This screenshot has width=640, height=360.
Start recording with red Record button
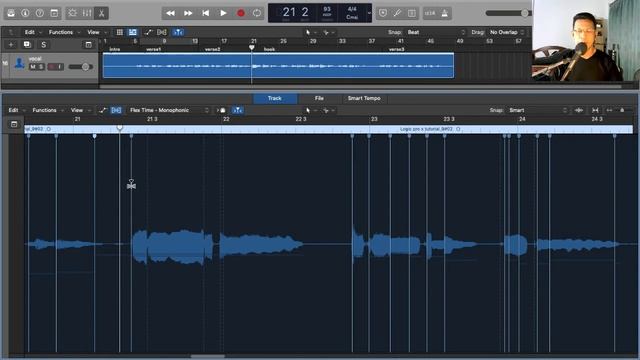240,13
